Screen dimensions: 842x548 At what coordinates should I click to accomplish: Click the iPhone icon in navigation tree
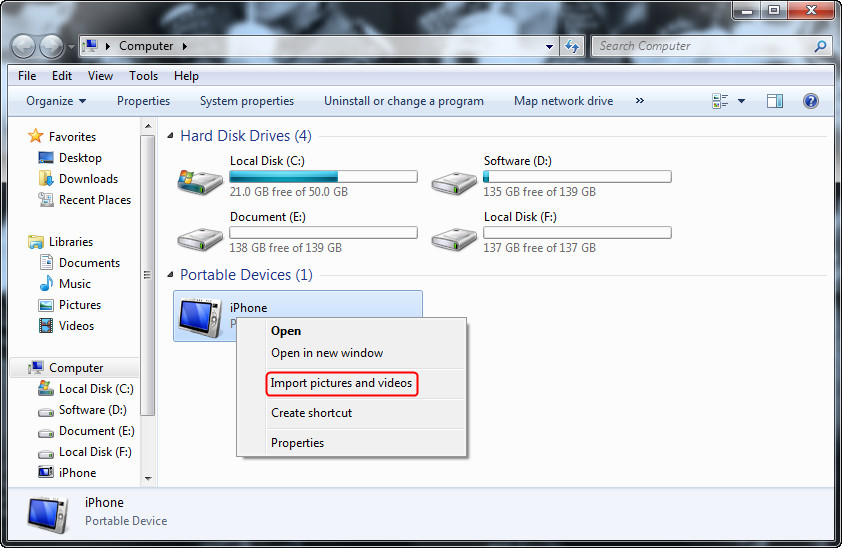[x=46, y=472]
